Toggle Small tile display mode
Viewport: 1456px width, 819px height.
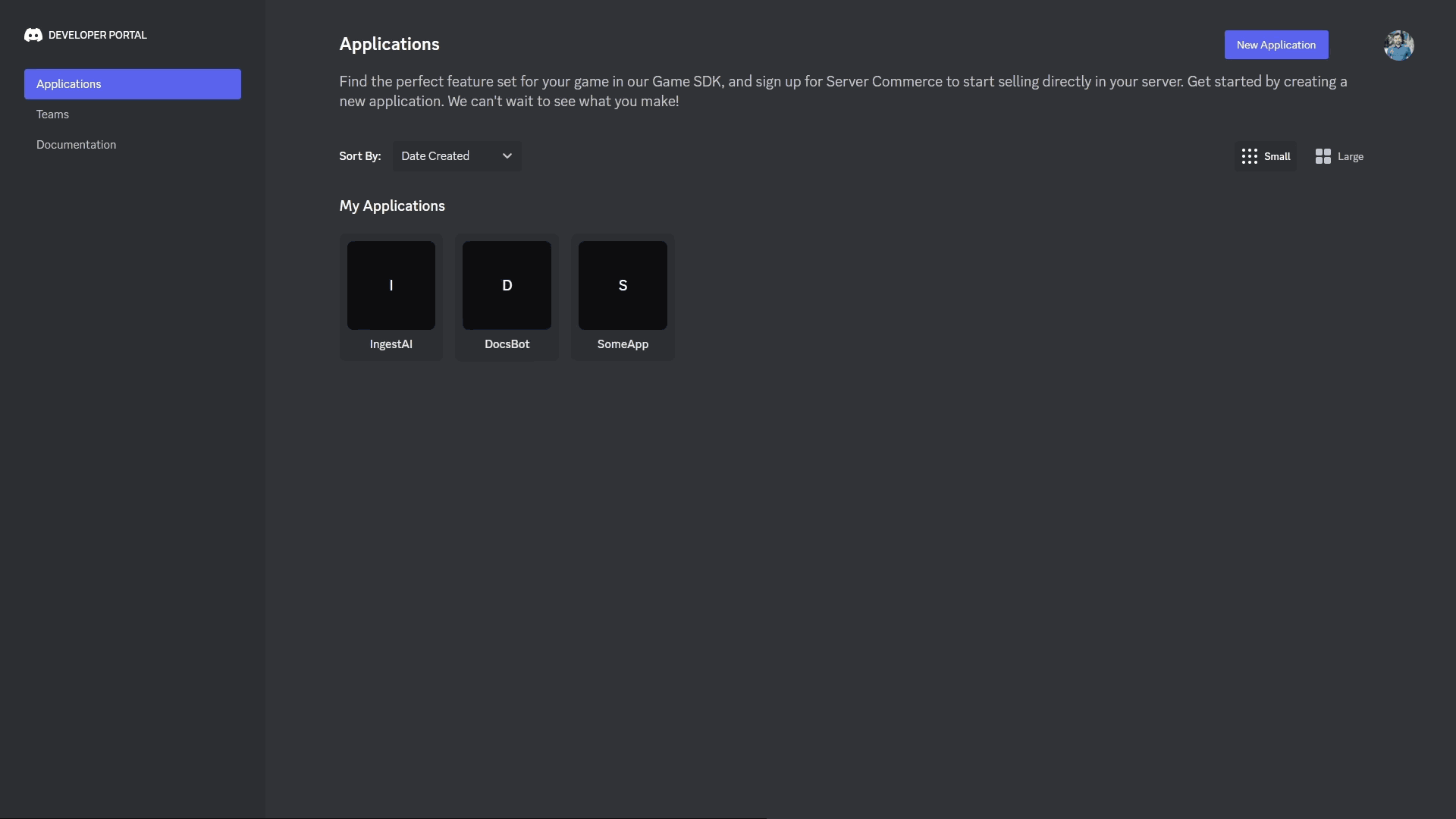1265,155
